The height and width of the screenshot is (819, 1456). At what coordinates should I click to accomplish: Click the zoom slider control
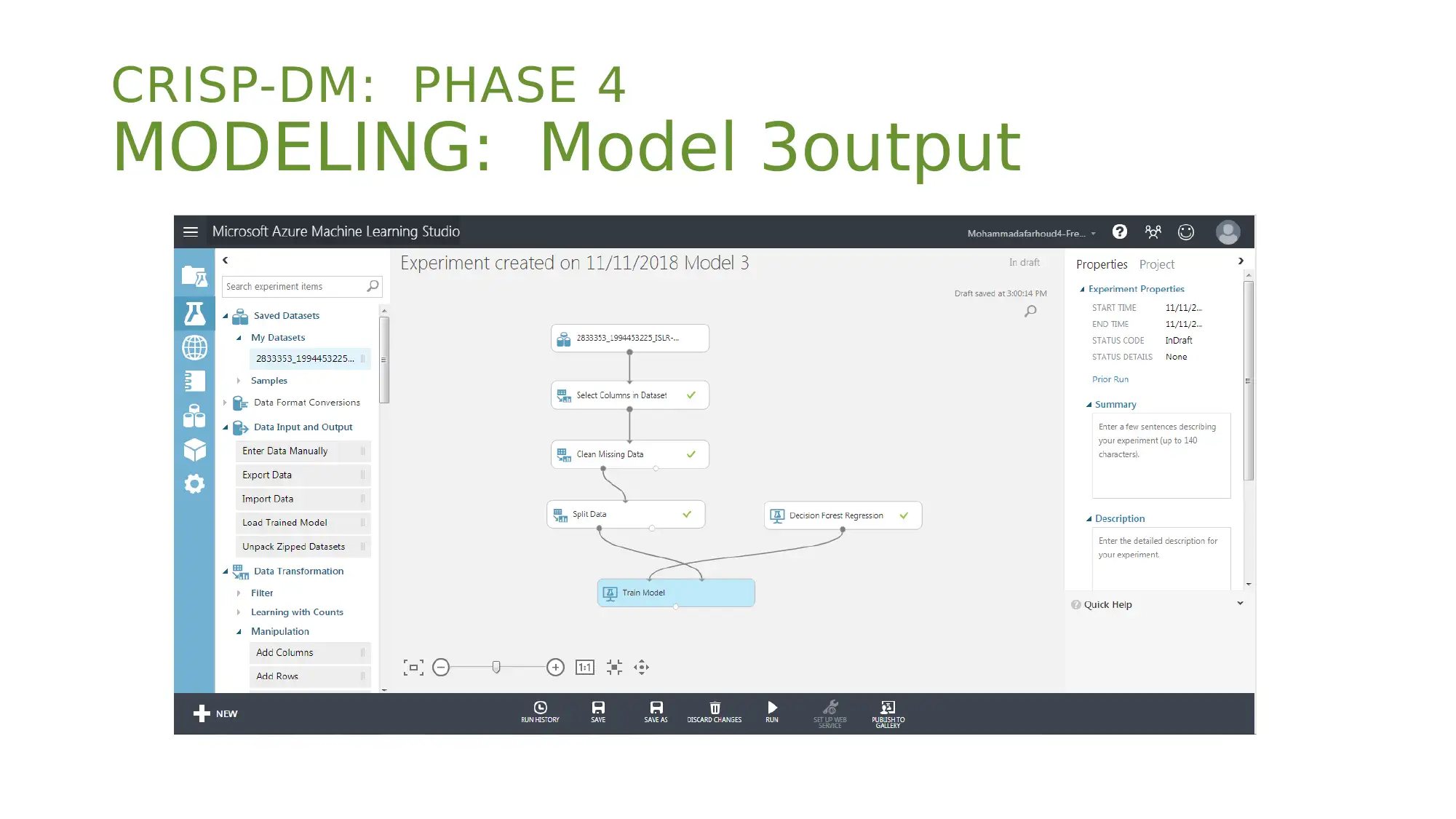(497, 667)
